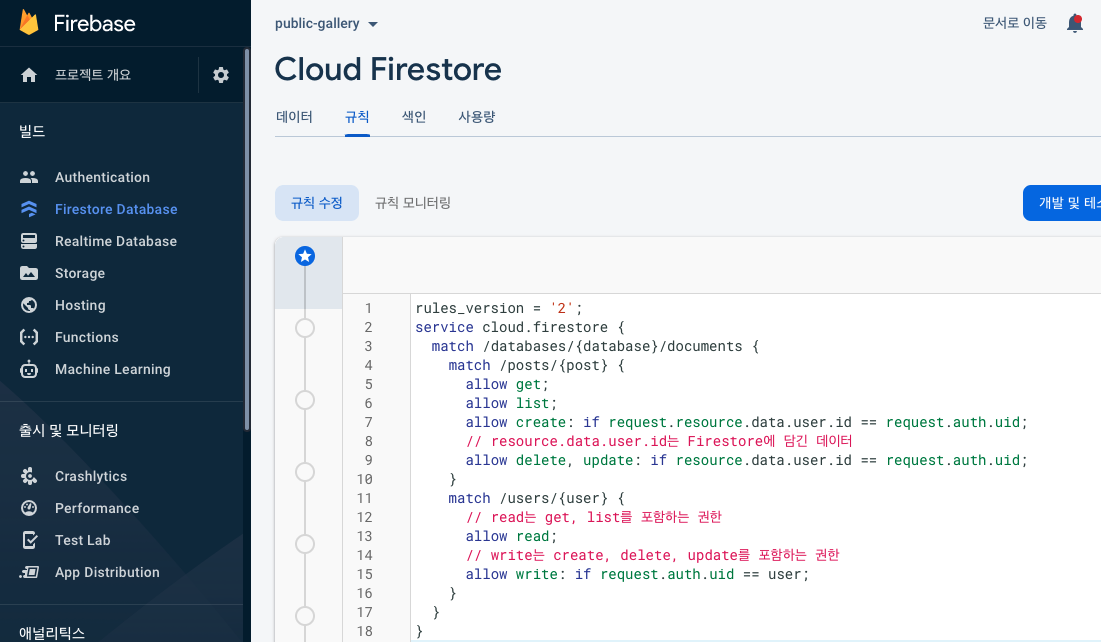The height and width of the screenshot is (642, 1101).
Task: Open App Distribution in the sidebar
Action: (107, 572)
